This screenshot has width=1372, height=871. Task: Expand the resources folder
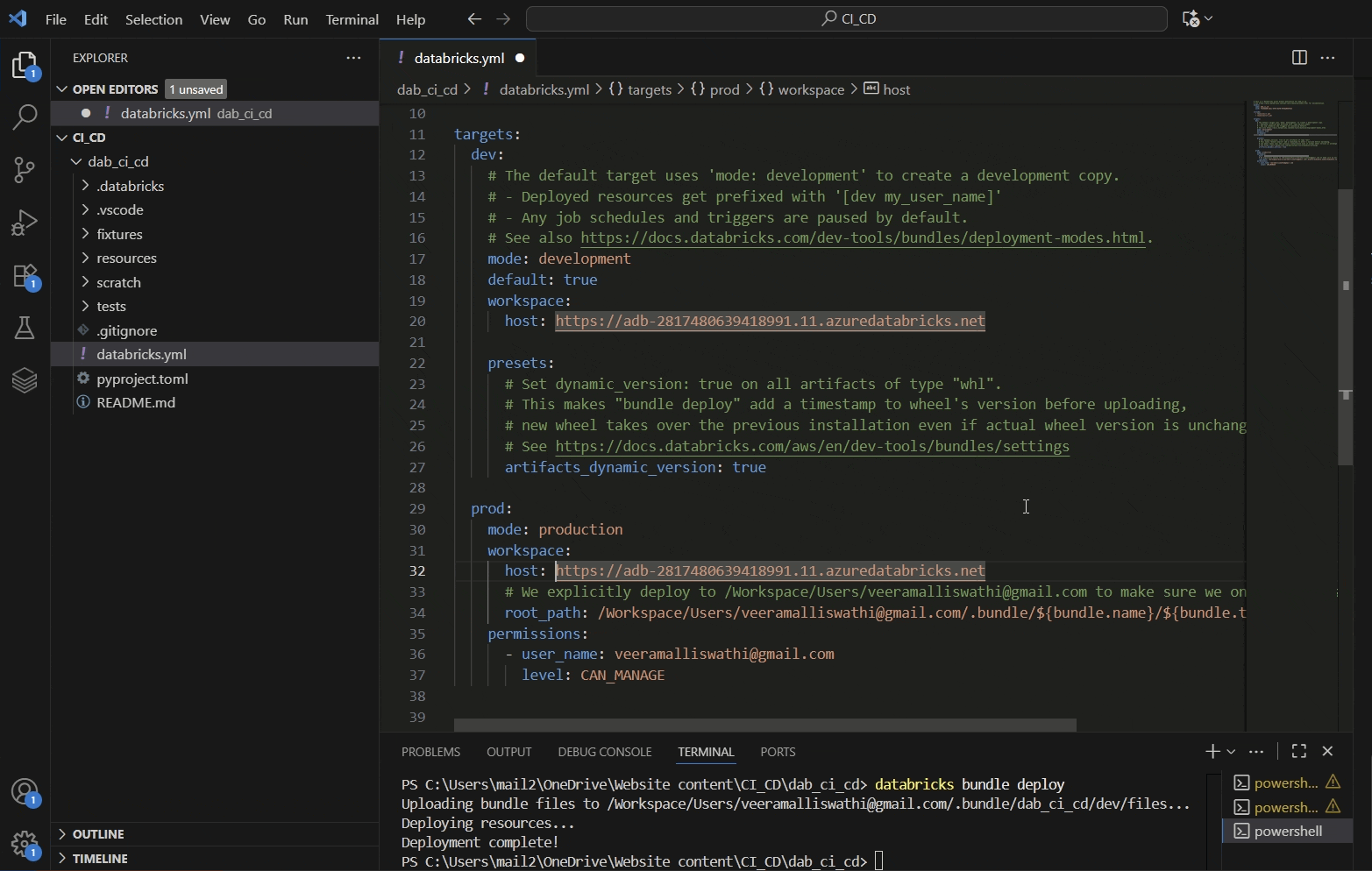pyautogui.click(x=126, y=258)
